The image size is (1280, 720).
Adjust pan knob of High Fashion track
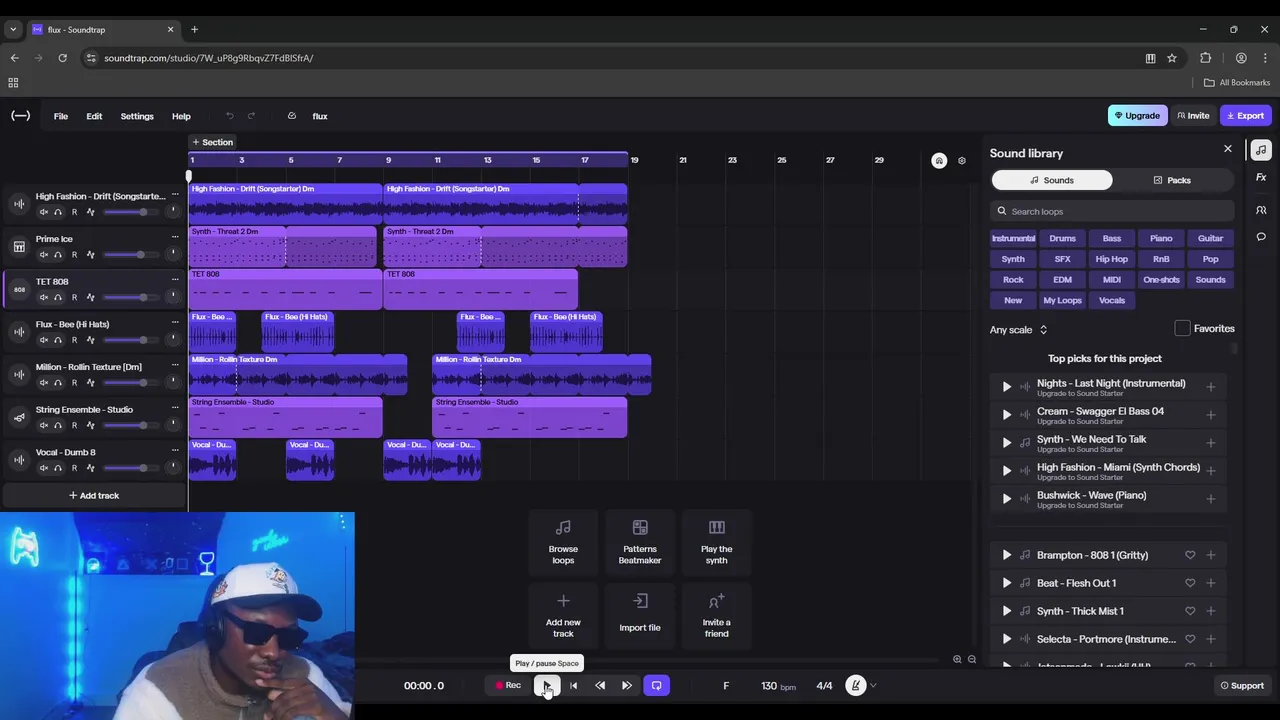coord(173,212)
